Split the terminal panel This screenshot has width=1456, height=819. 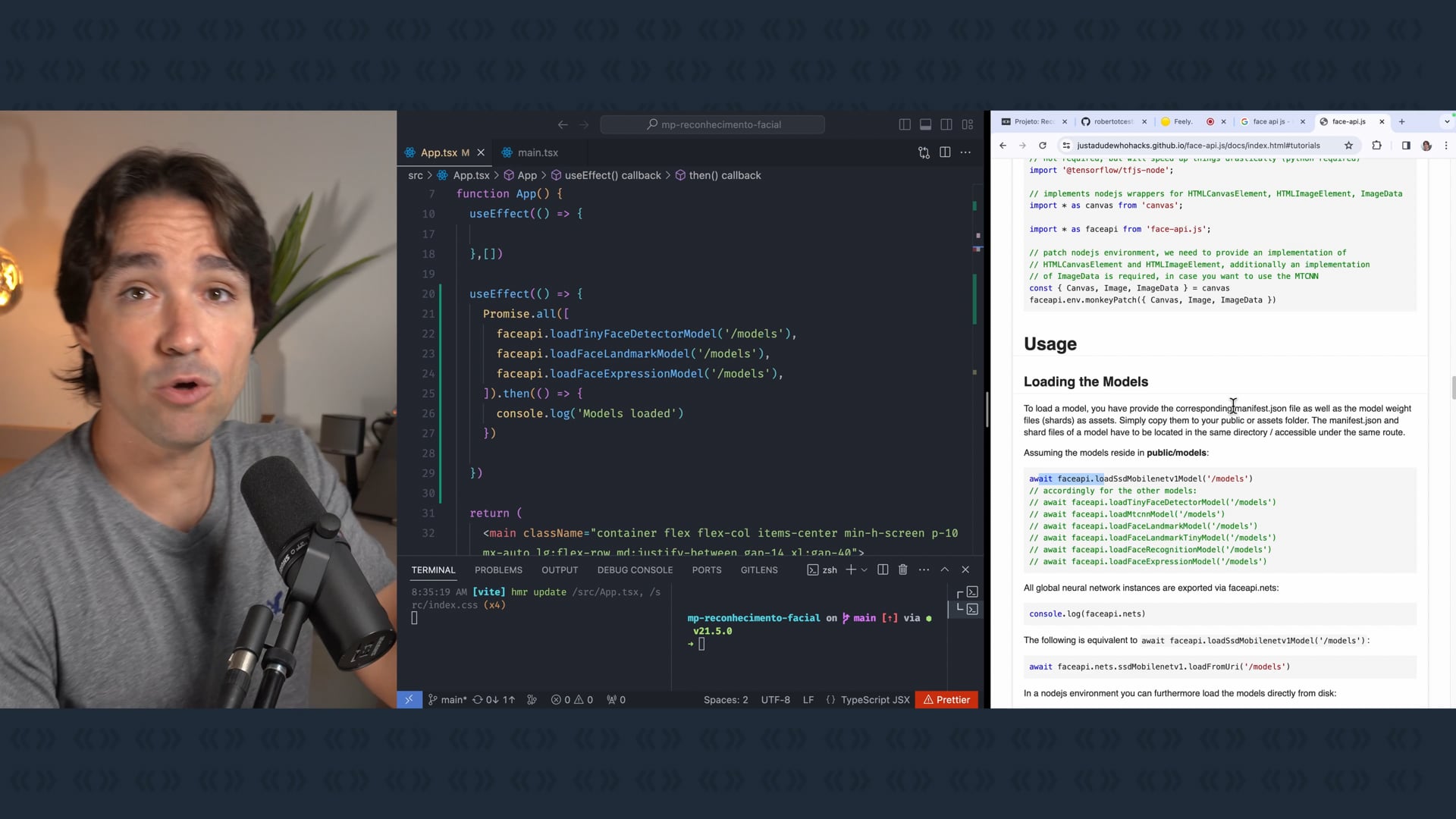pos(883,570)
